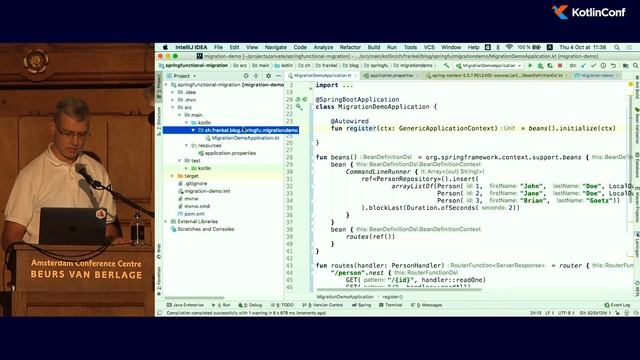Click the Run with Coverage icon
Screen dimensions: 640x360
pyautogui.click(x=550, y=65)
